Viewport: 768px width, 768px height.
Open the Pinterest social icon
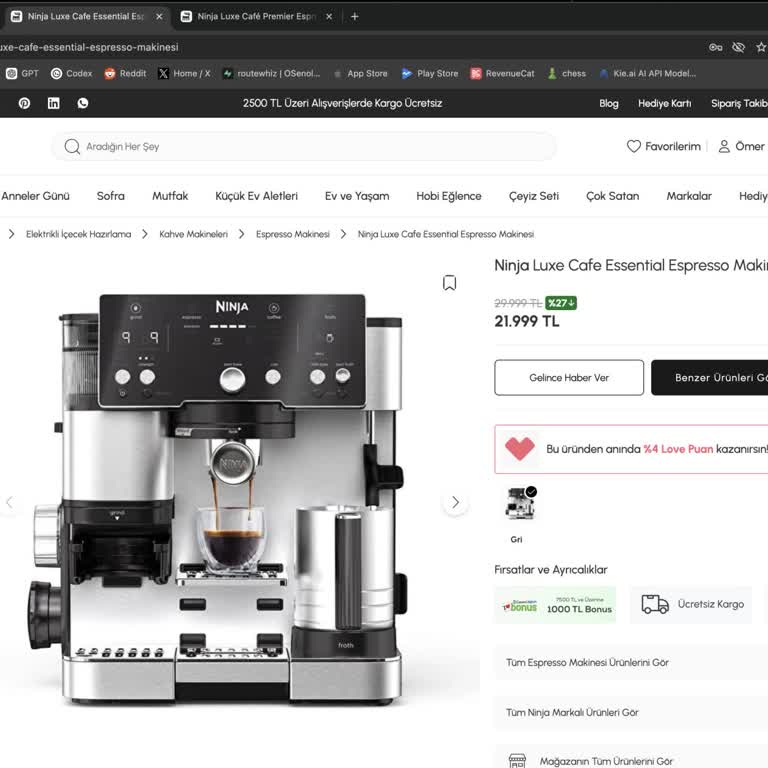coord(24,103)
